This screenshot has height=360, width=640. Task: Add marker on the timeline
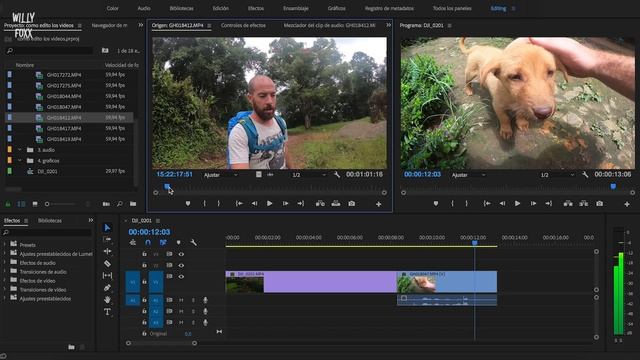tap(178, 242)
